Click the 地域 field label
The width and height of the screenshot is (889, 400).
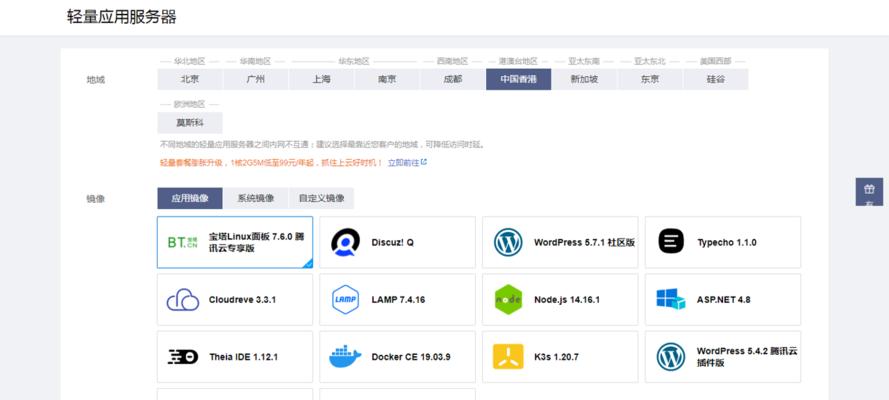pyautogui.click(x=95, y=80)
